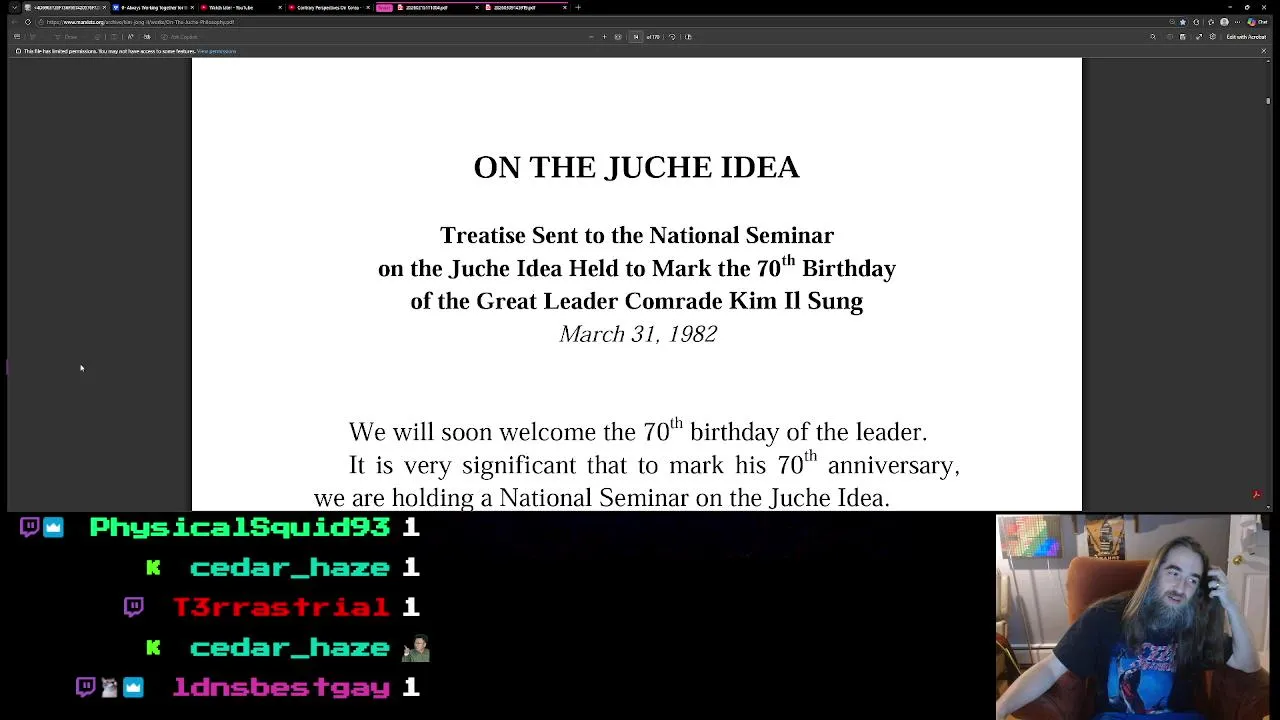Viewport: 1280px width, 720px height.
Task: Switch to the Always Working Together tab
Action: pyautogui.click(x=153, y=7)
